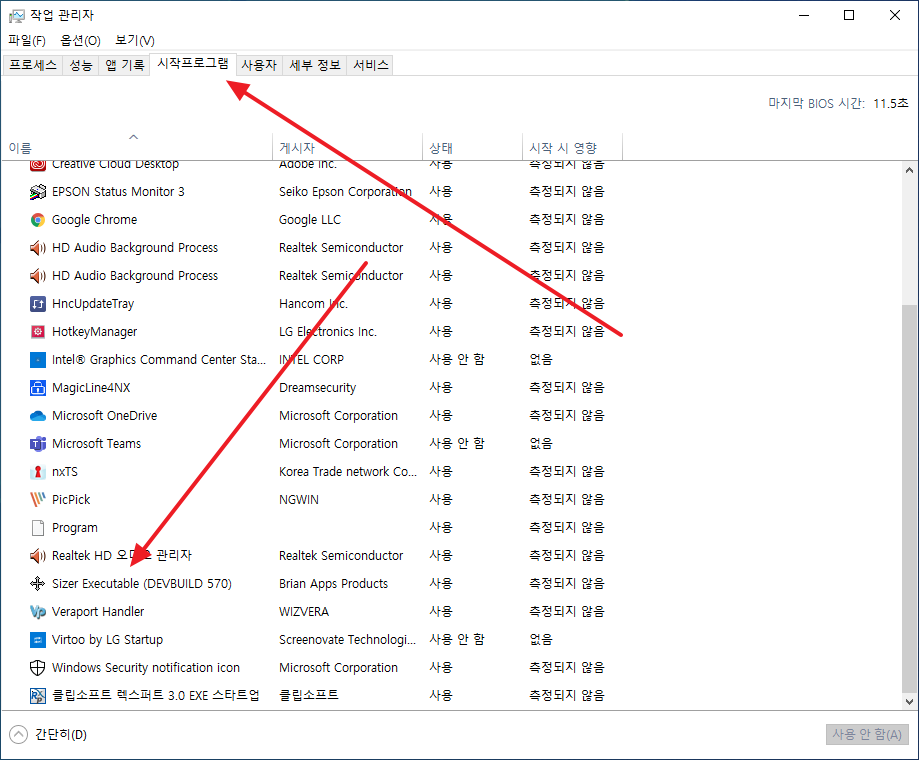Click the EPSON Status Monitor 3 icon
Viewport: 919px width, 760px height.
pyautogui.click(x=38, y=192)
